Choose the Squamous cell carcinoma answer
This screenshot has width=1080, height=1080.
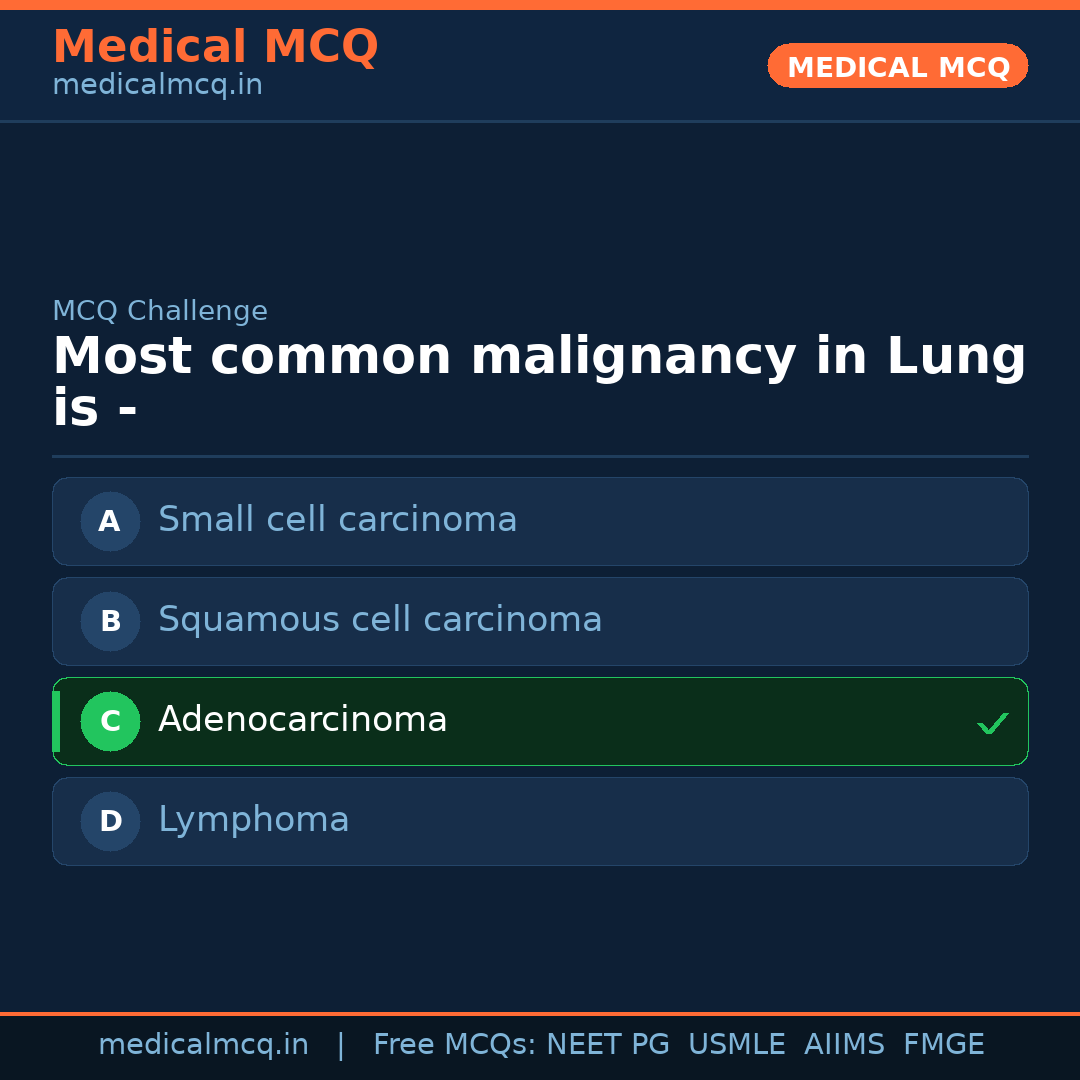point(380,620)
